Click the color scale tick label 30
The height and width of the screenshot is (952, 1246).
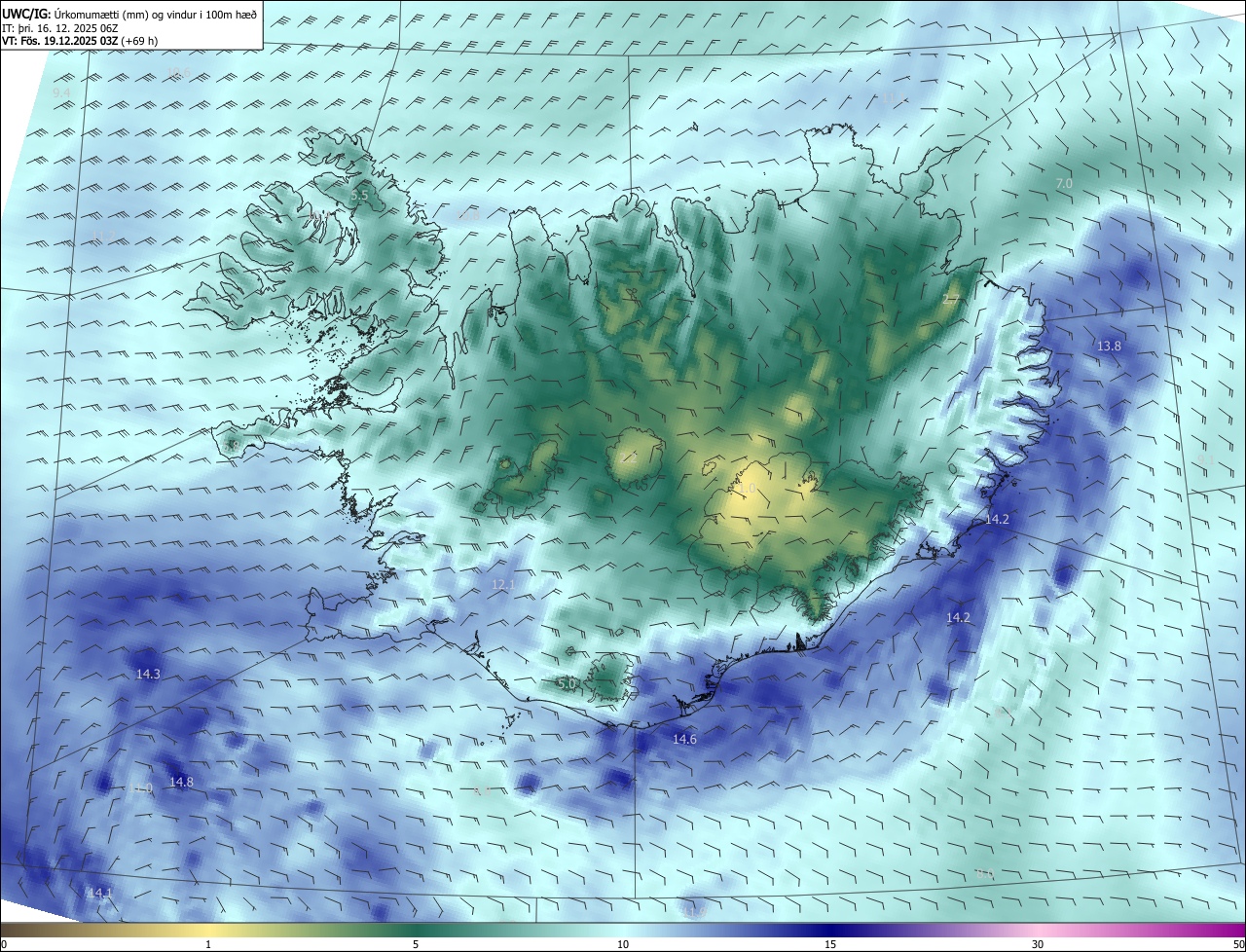(x=1038, y=944)
